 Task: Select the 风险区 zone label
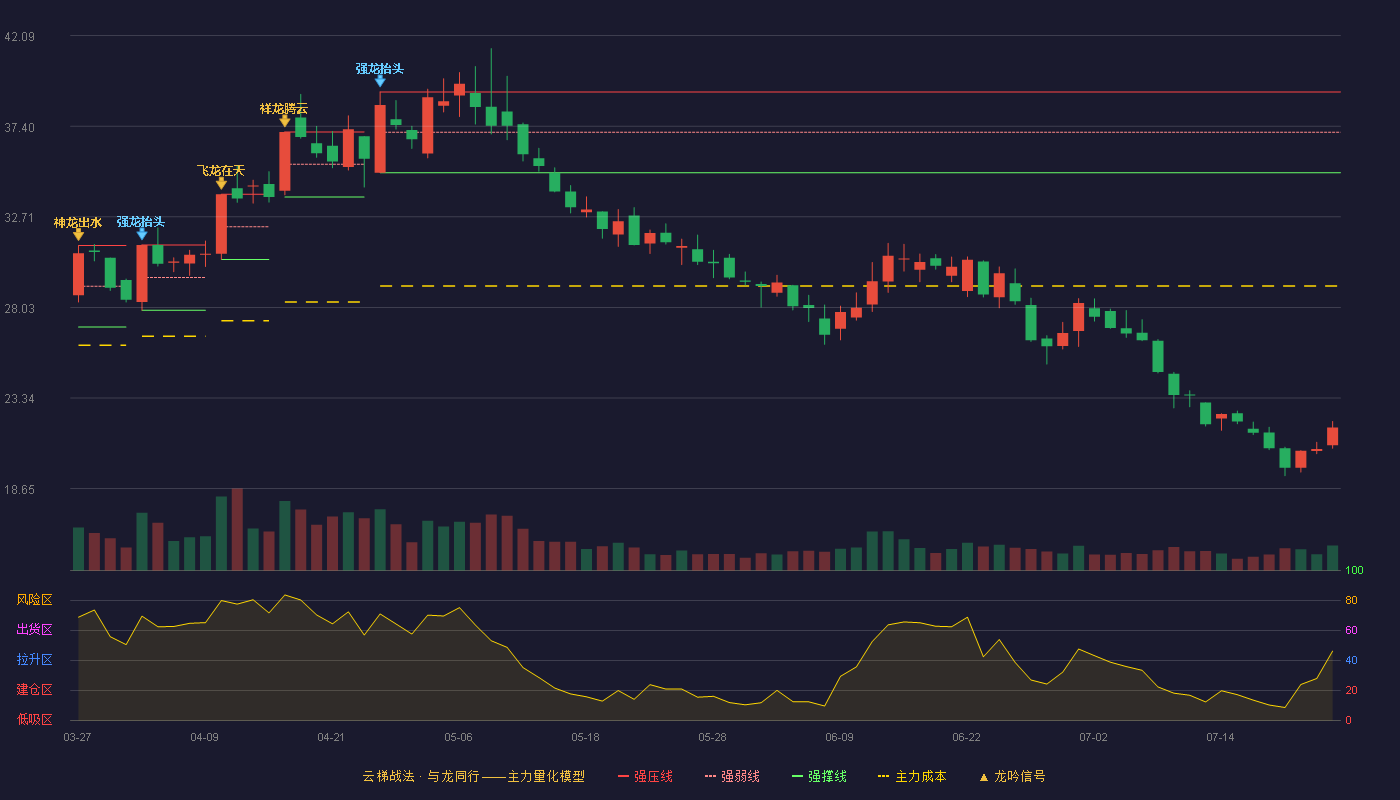coord(34,600)
